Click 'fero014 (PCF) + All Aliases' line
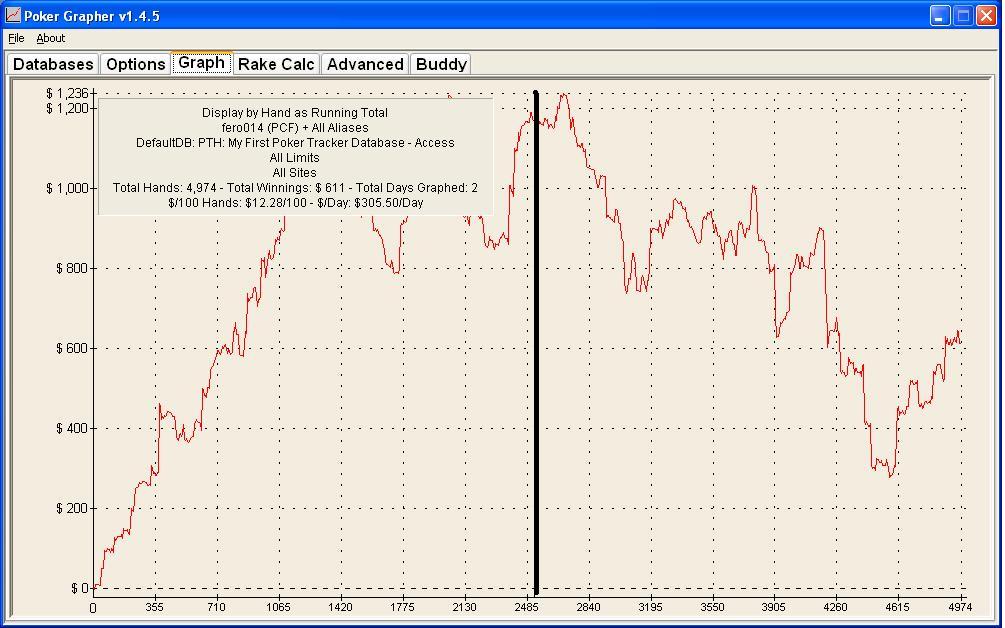Screen dimensions: 1005x628 tap(295, 128)
